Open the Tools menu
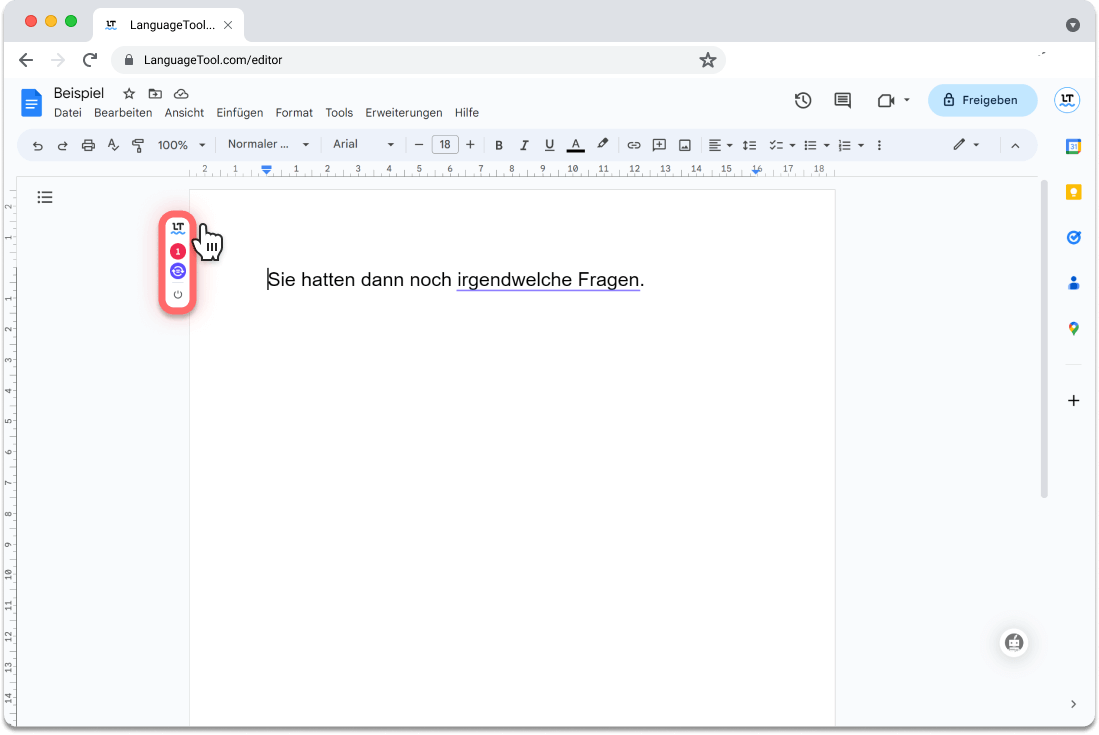Screen dimensions: 1099x735 click(339, 113)
